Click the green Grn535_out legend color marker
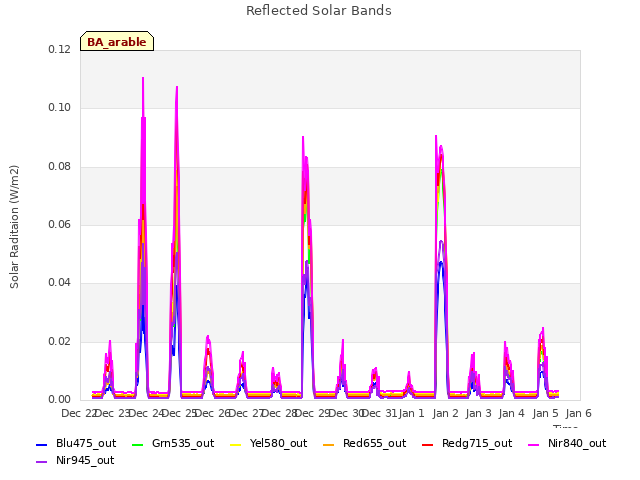This screenshot has width=640, height=480. [138, 444]
